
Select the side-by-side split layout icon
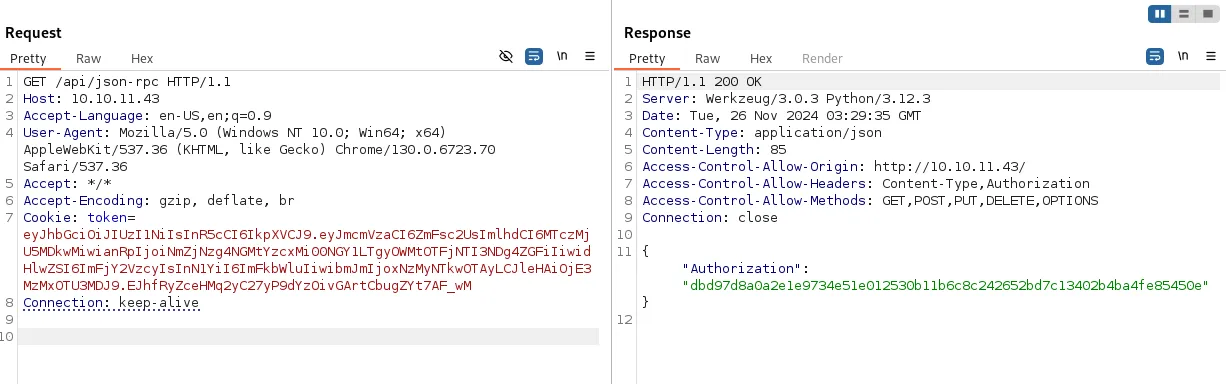pyautogui.click(x=1160, y=14)
